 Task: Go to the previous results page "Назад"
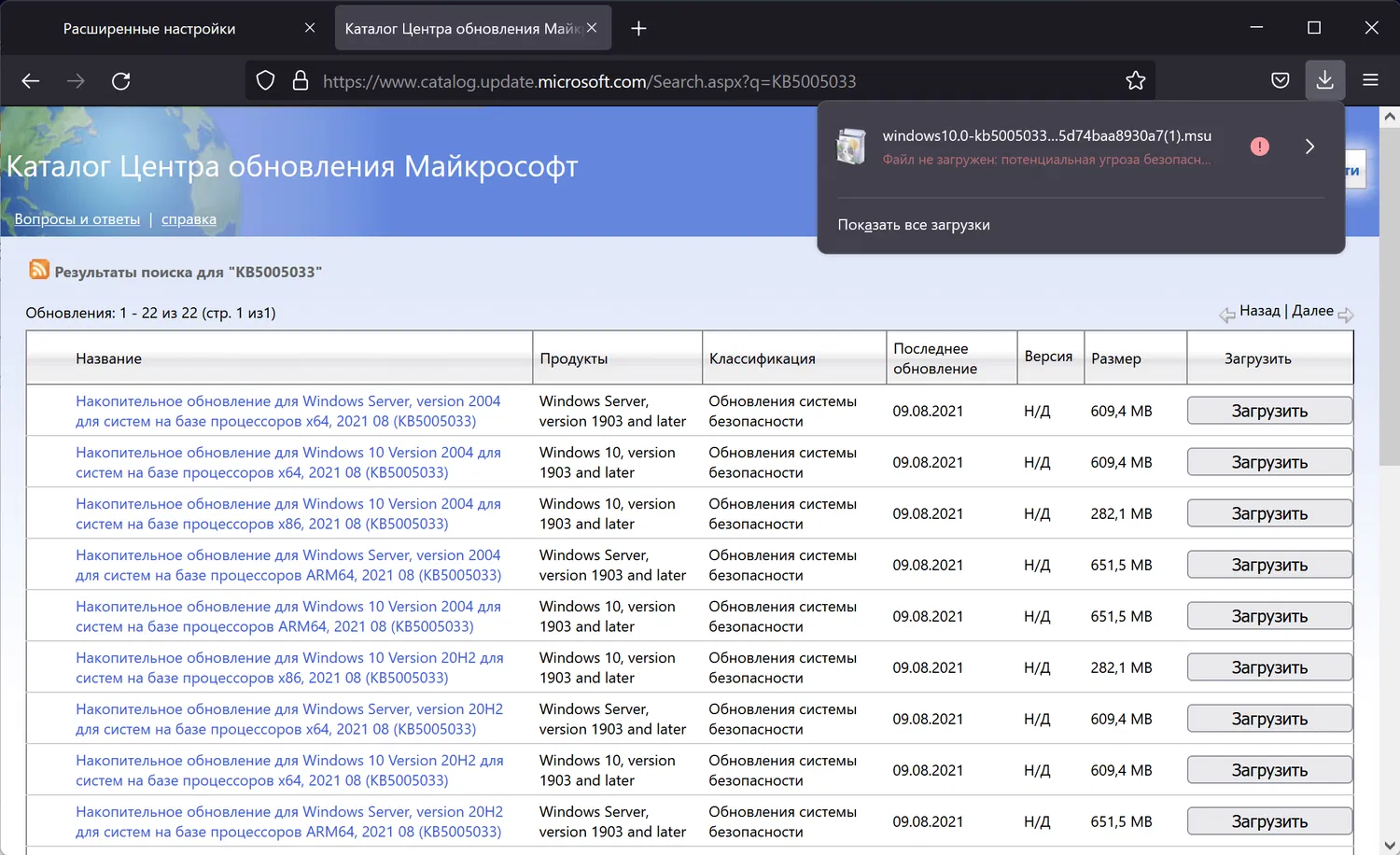1260,311
